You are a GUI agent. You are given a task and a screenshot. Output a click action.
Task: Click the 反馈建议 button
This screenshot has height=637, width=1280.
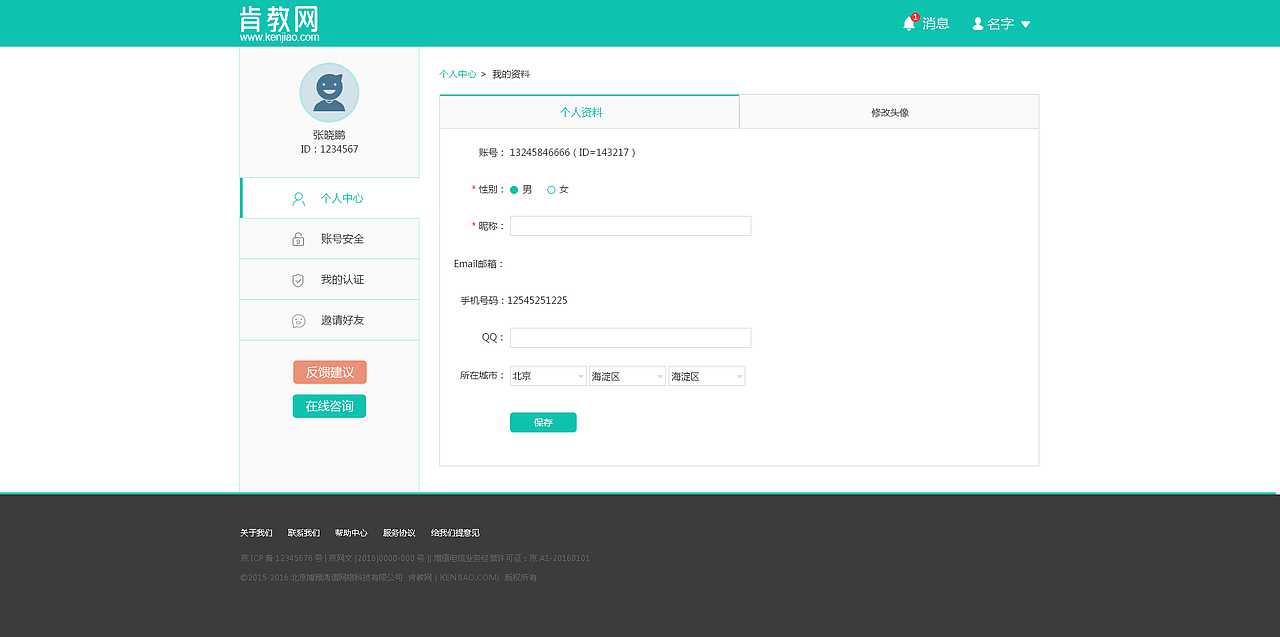pyautogui.click(x=330, y=372)
